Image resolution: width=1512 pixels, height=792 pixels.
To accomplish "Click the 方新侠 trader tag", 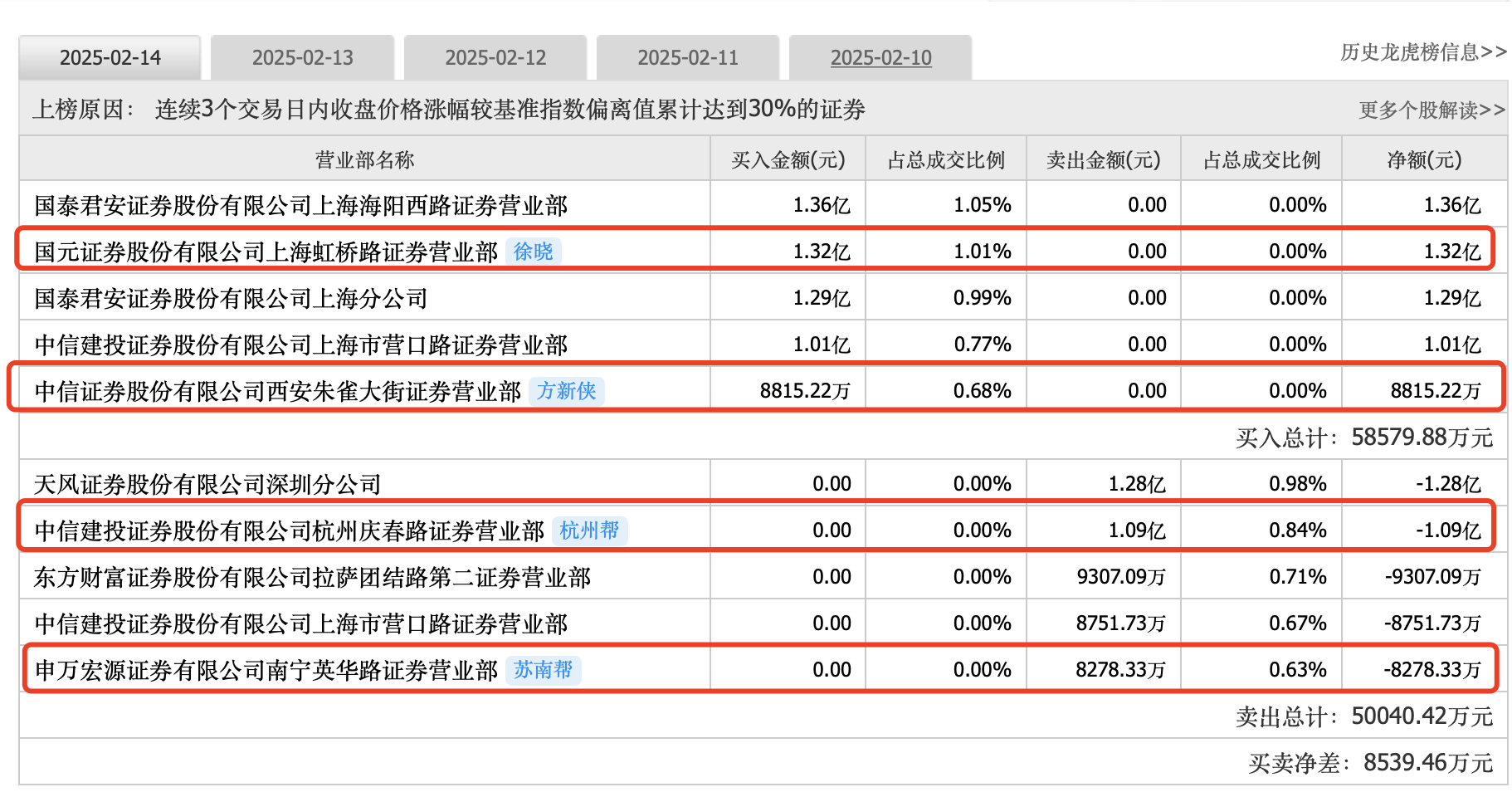I will (x=566, y=390).
